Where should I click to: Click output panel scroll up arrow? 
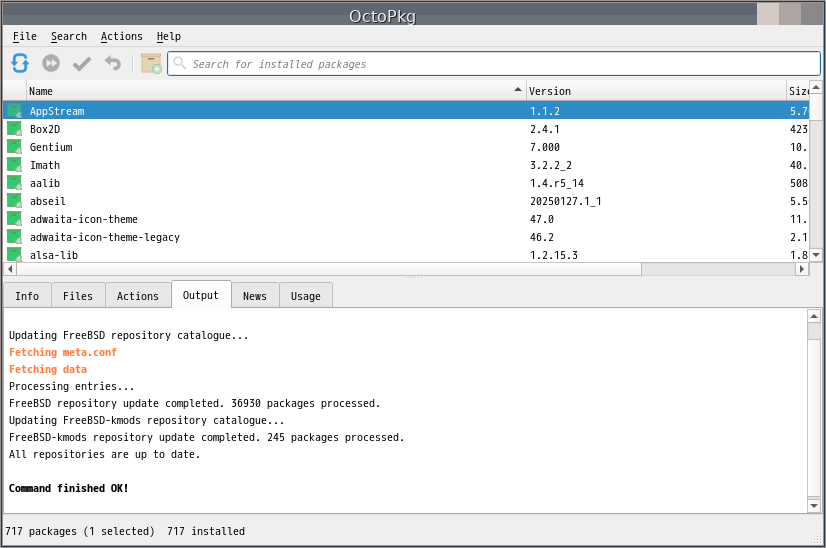click(x=814, y=316)
